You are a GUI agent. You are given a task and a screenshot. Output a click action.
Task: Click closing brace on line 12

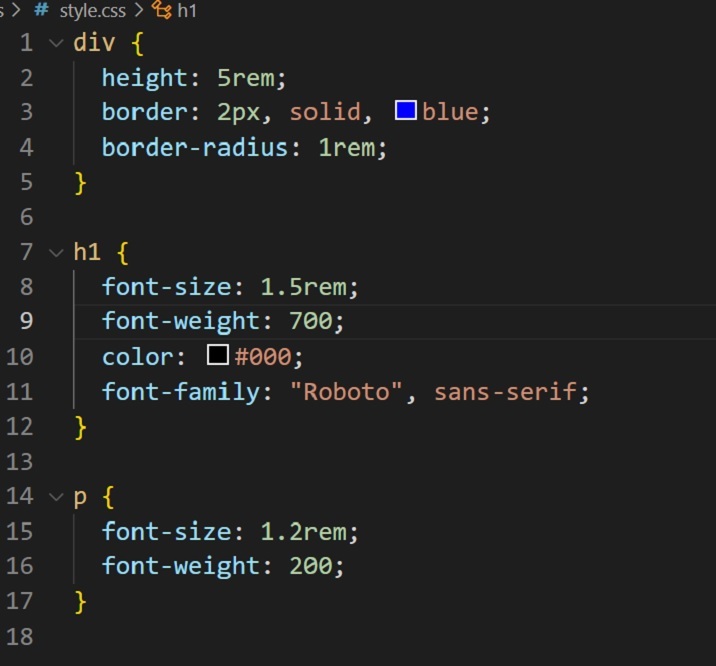click(80, 427)
